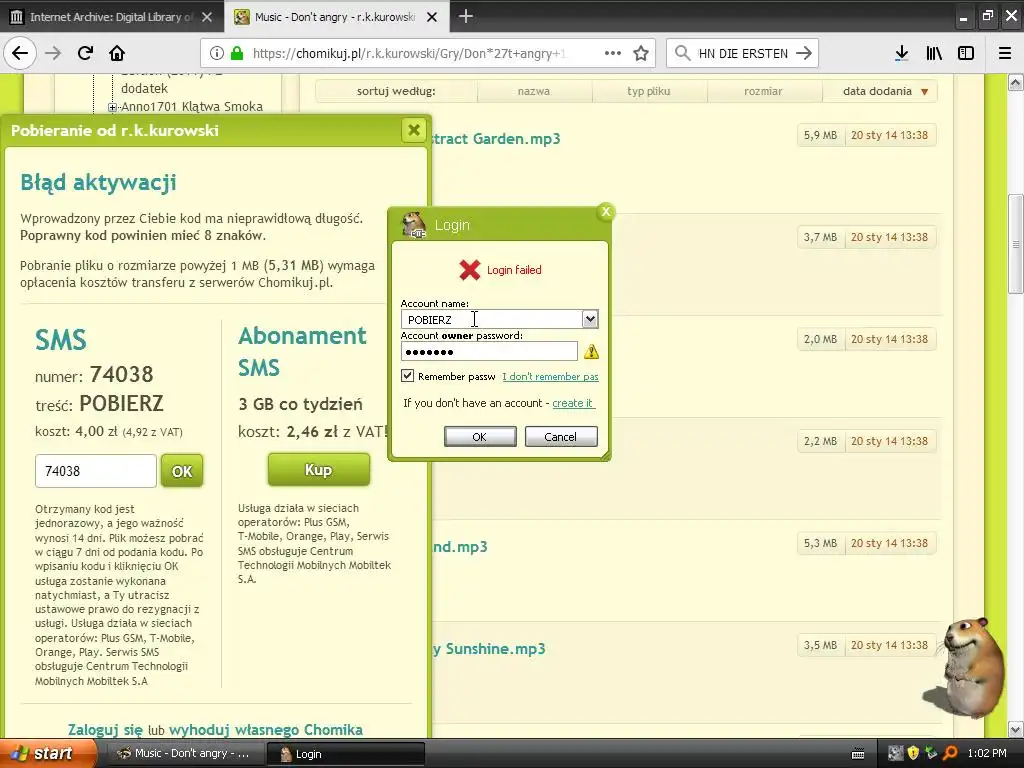
Task: Sort the list by typ pliku
Action: click(x=648, y=91)
